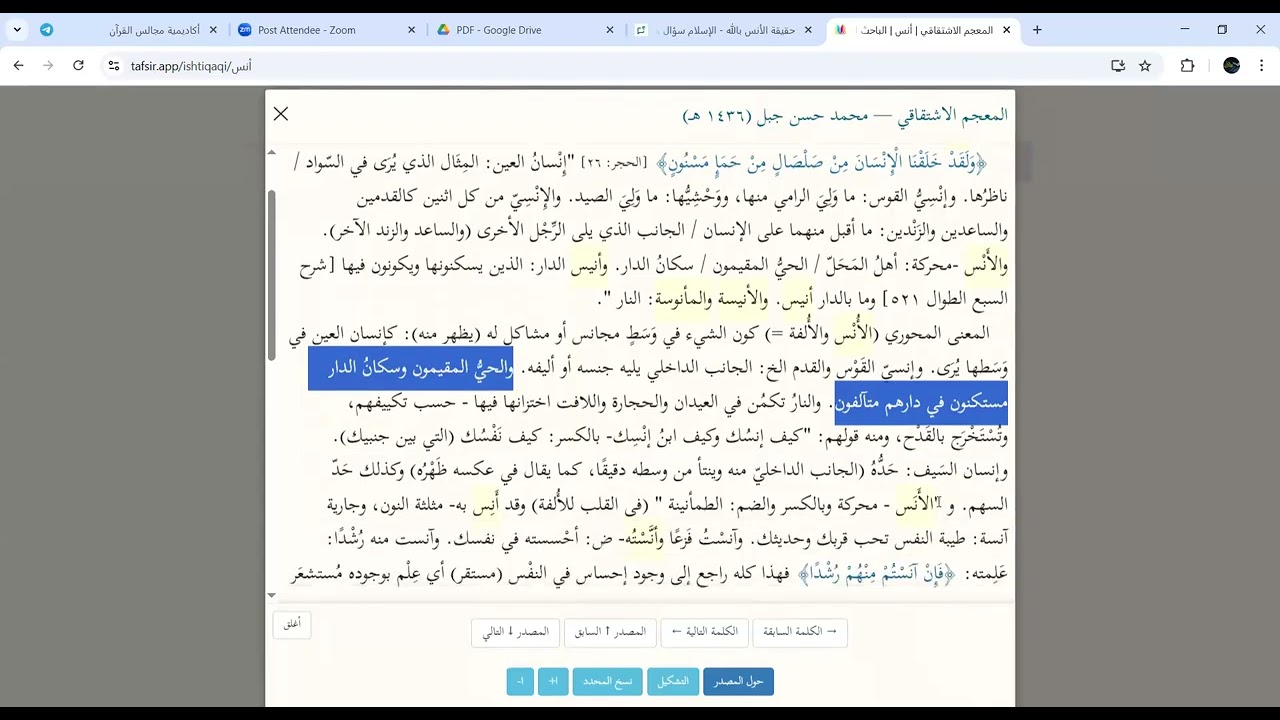1280x720 pixels.
Task: Click the modal's vertical scrollbar thumb
Action: (271, 275)
